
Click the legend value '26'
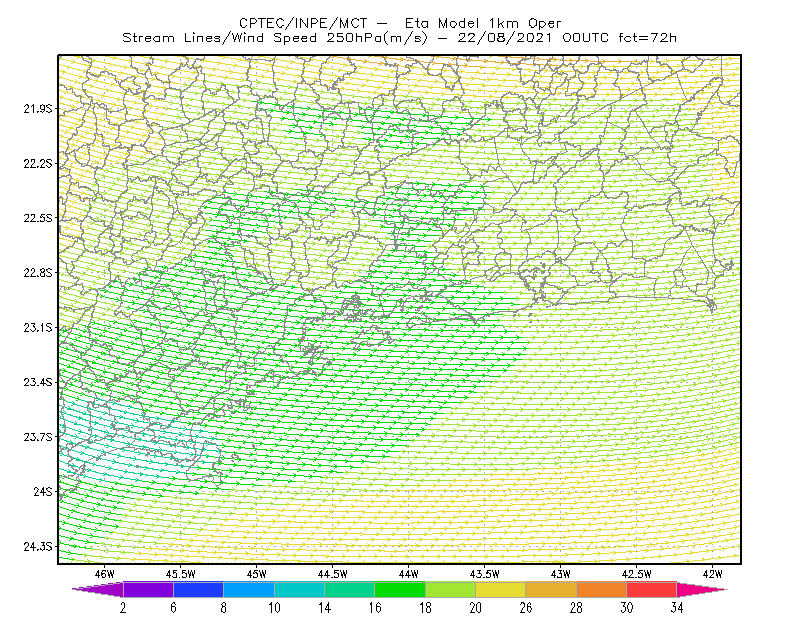[526, 608]
